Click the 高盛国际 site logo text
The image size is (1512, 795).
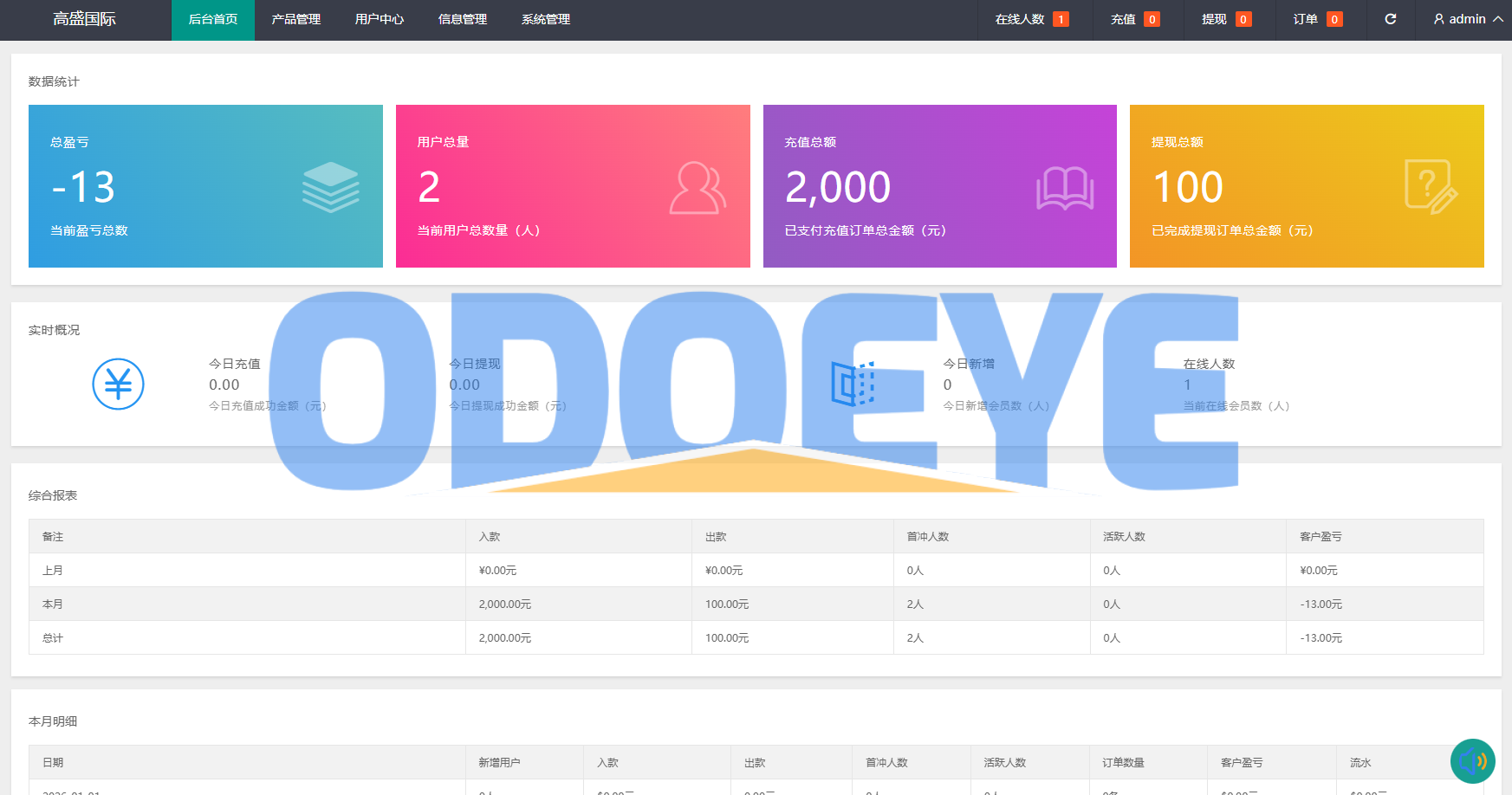click(x=84, y=19)
